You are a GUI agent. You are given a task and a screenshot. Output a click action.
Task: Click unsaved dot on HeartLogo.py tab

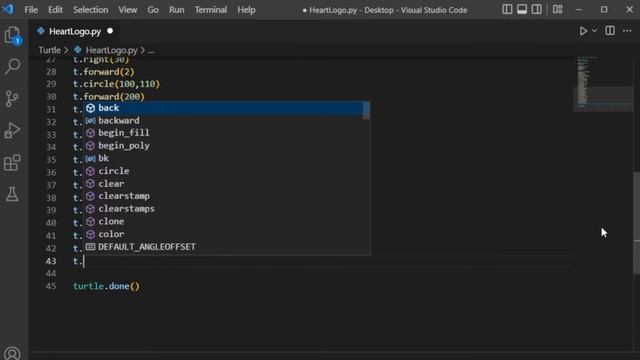pyautogui.click(x=110, y=31)
